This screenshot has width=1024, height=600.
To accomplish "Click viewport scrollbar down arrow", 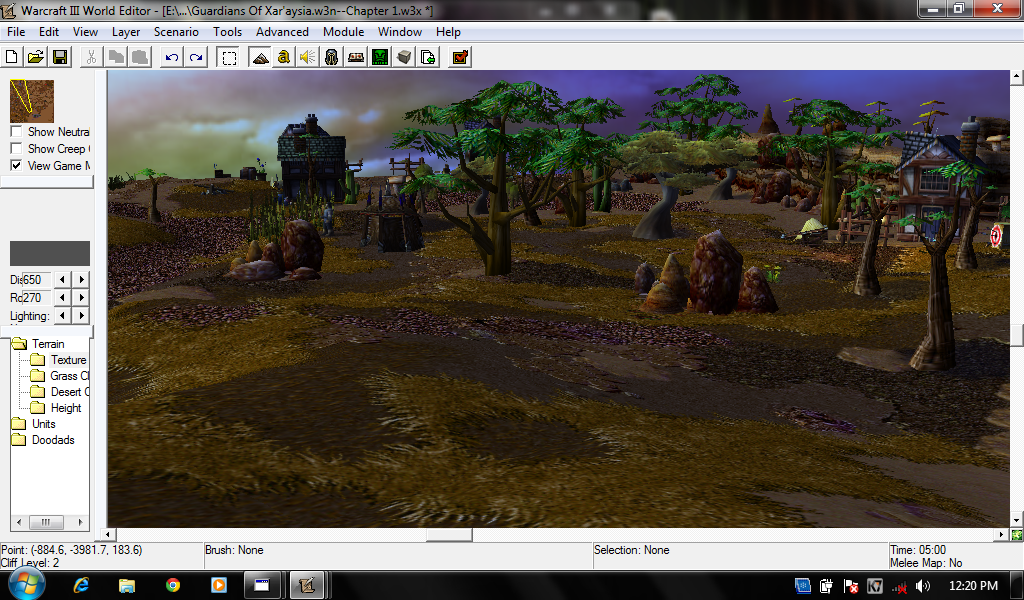I will pos(1016,520).
